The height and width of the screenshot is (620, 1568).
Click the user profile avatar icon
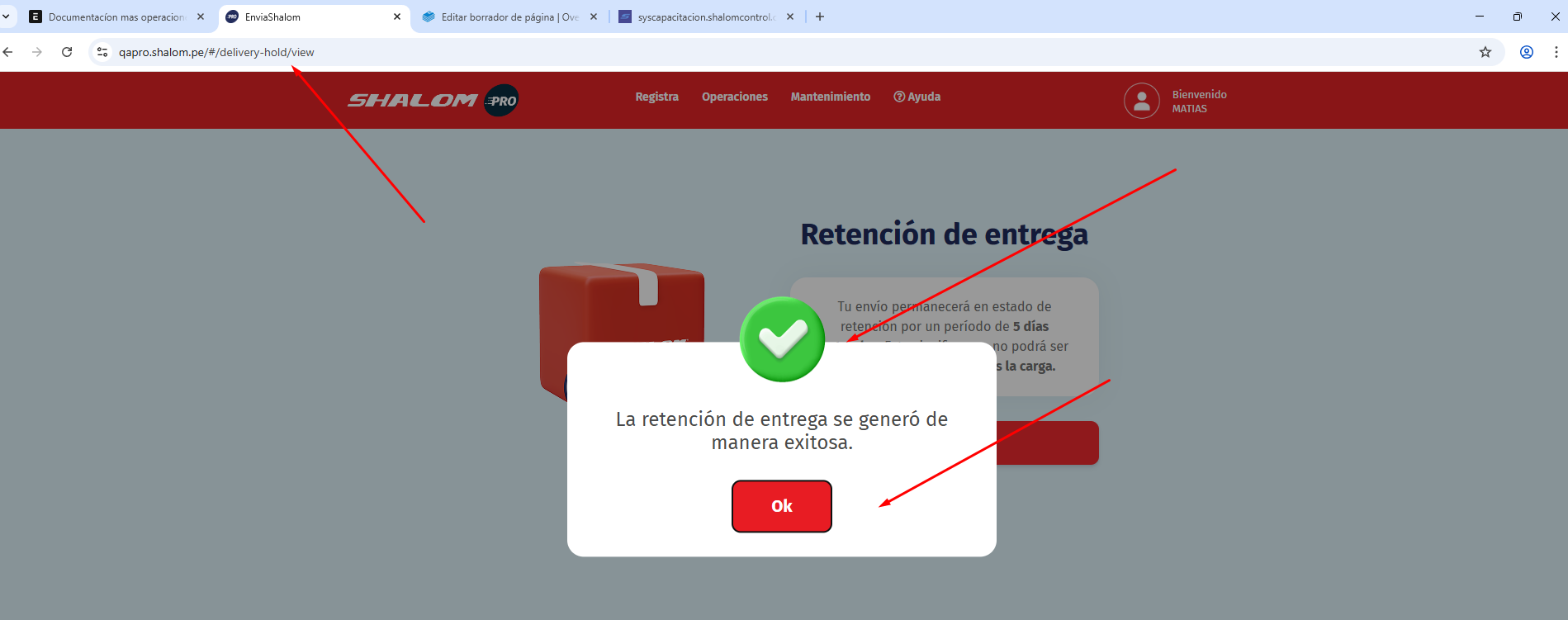tap(1141, 101)
